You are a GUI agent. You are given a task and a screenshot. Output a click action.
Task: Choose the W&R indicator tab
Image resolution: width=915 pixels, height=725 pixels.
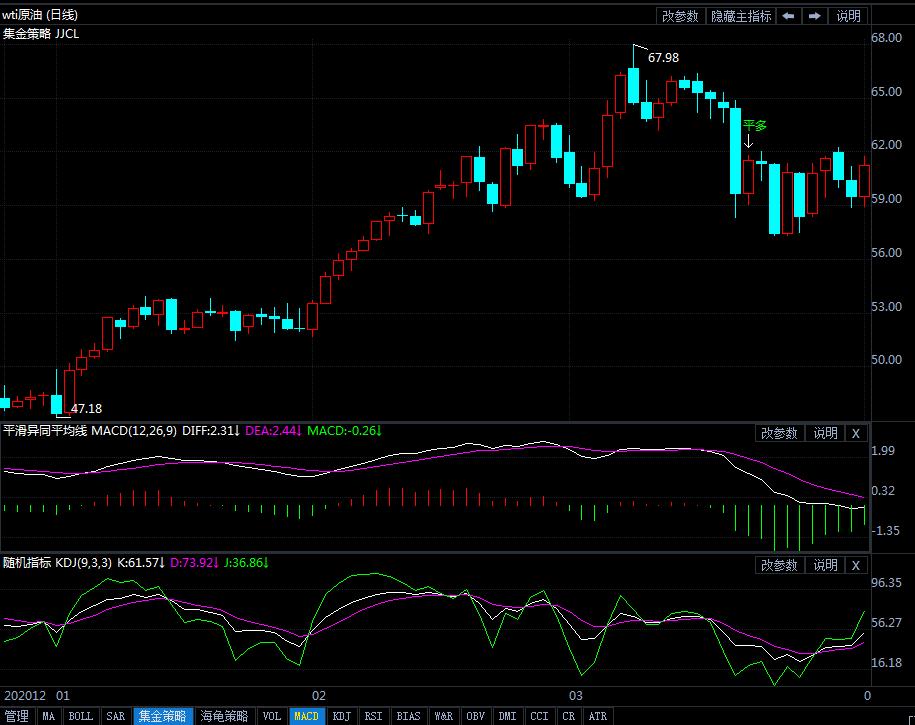[443, 716]
